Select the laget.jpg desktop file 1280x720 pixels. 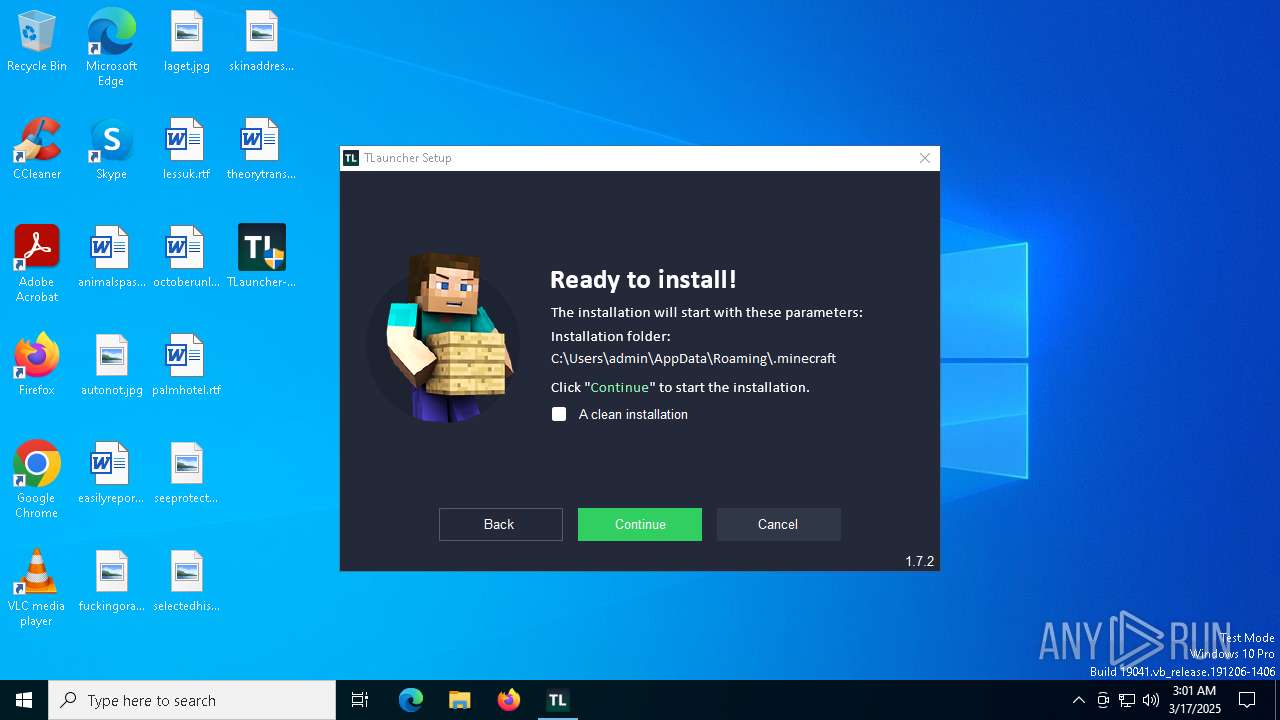(x=187, y=42)
